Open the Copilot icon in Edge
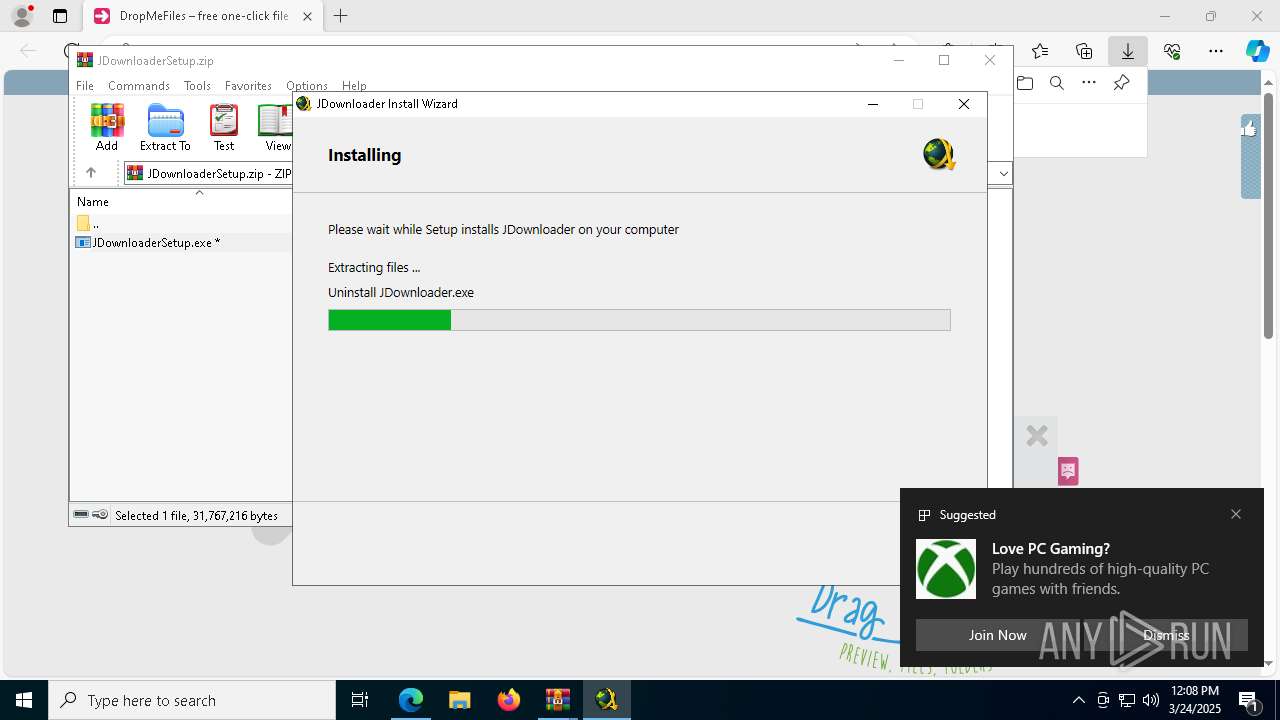Screen dimensions: 1280x720 1258,51
